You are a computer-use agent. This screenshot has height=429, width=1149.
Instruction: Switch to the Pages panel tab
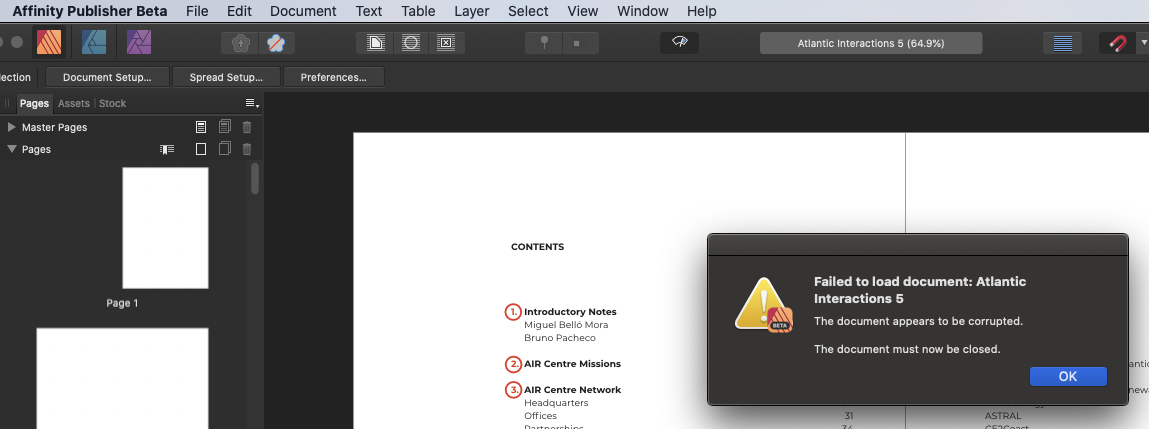pos(34,103)
